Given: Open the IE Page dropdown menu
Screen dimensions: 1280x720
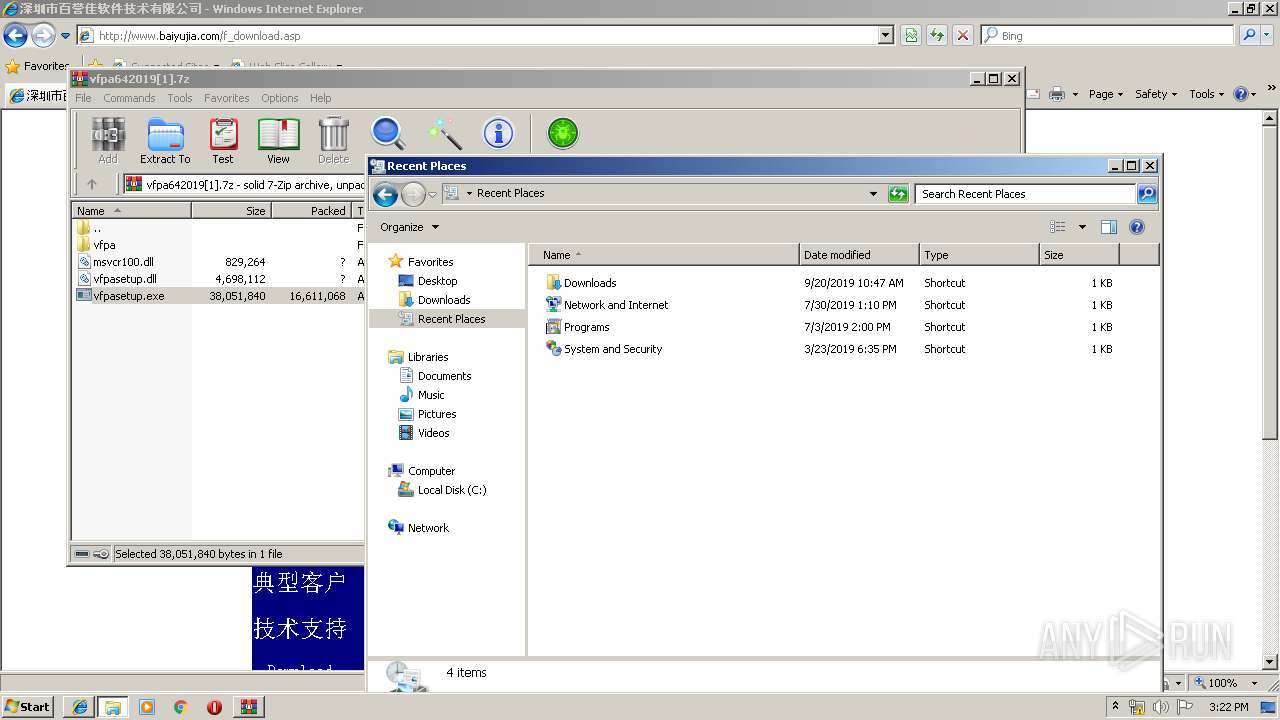Looking at the screenshot, I should coord(1107,94).
